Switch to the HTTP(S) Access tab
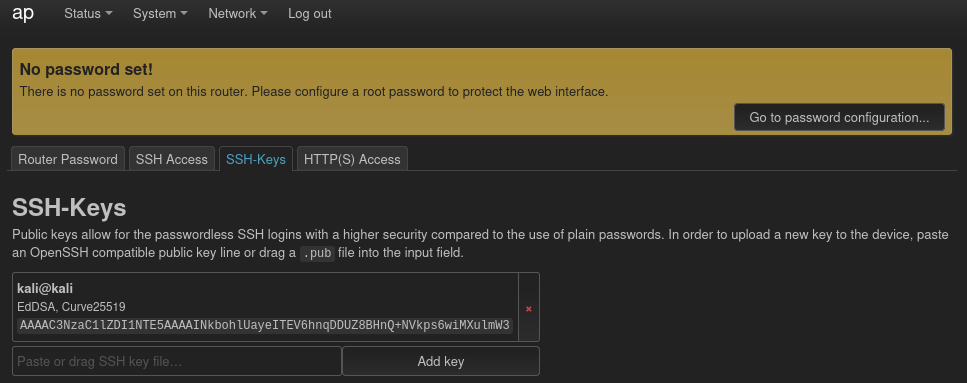 coord(352,159)
